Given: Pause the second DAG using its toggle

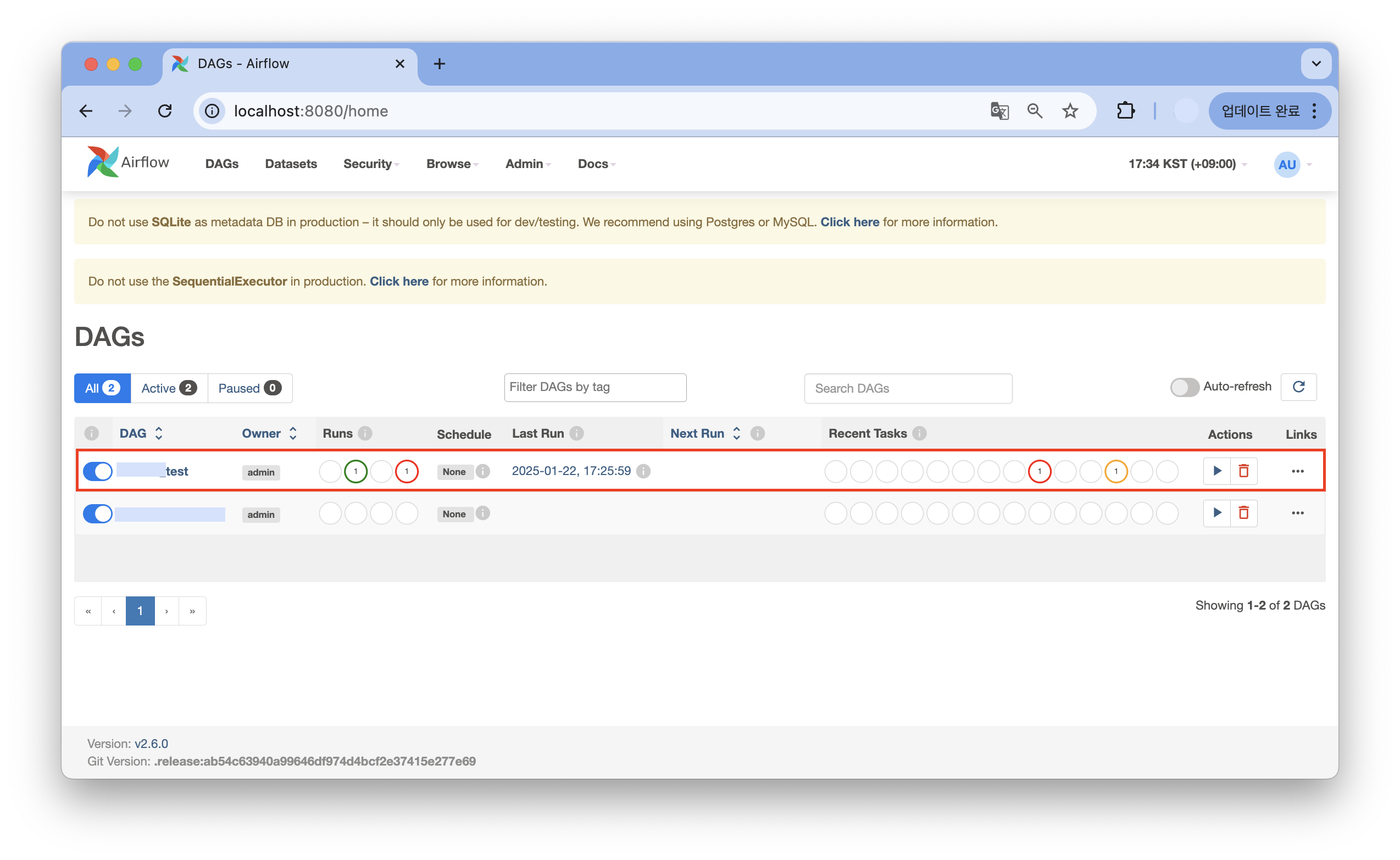Looking at the screenshot, I should (98, 513).
